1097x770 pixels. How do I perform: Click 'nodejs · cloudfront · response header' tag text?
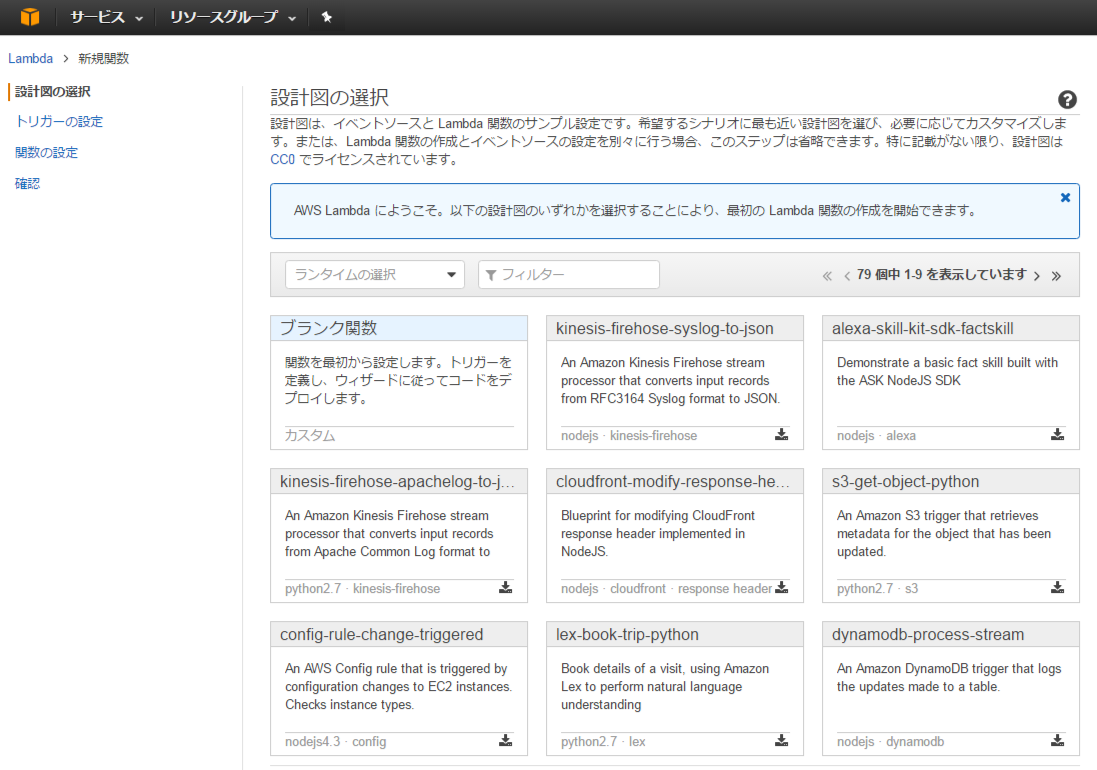[x=666, y=589]
